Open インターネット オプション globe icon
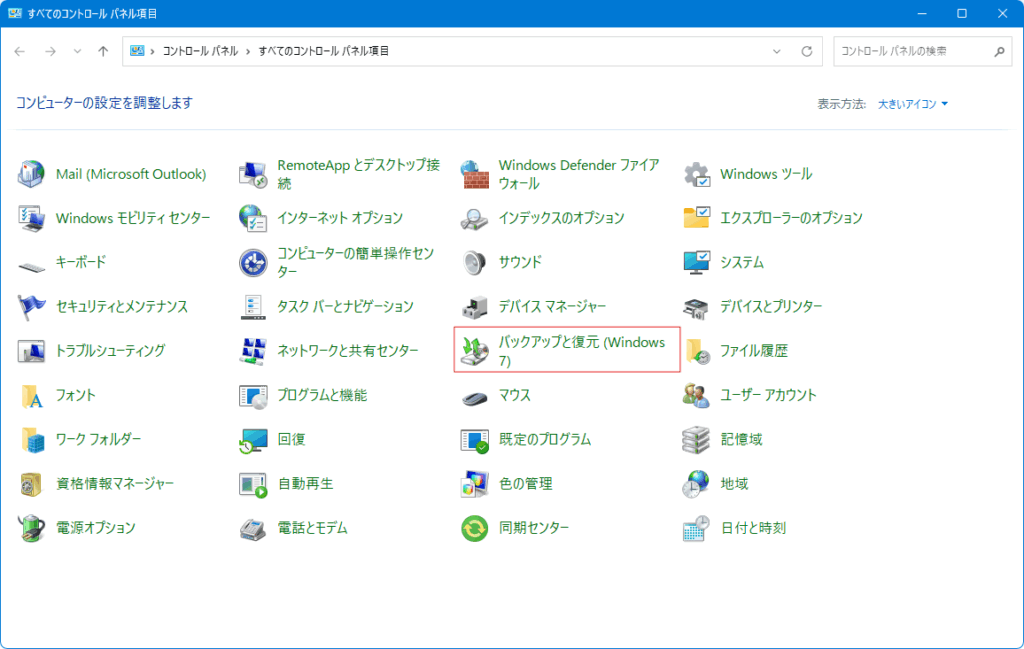Image resolution: width=1024 pixels, height=649 pixels. click(x=253, y=218)
